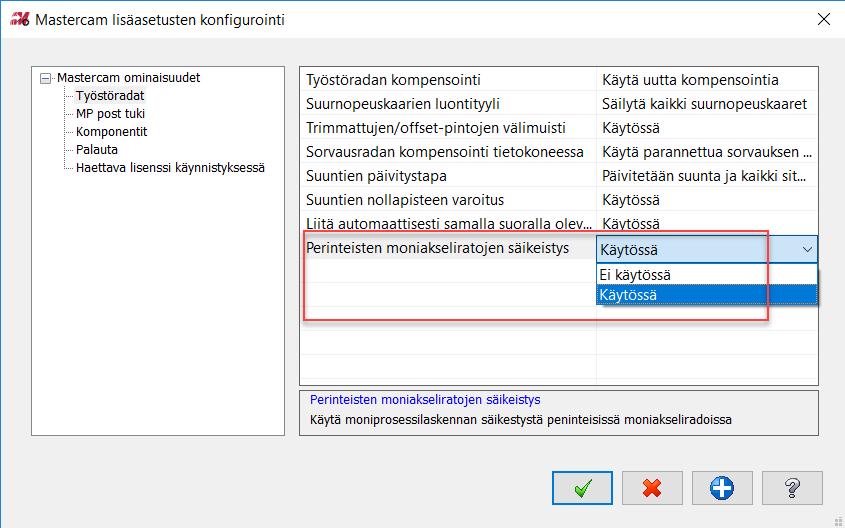Click Käytössä value for Trimmattujen/offset-pintojen välimuisti
Screen dimensions: 845x528
click(x=707, y=128)
